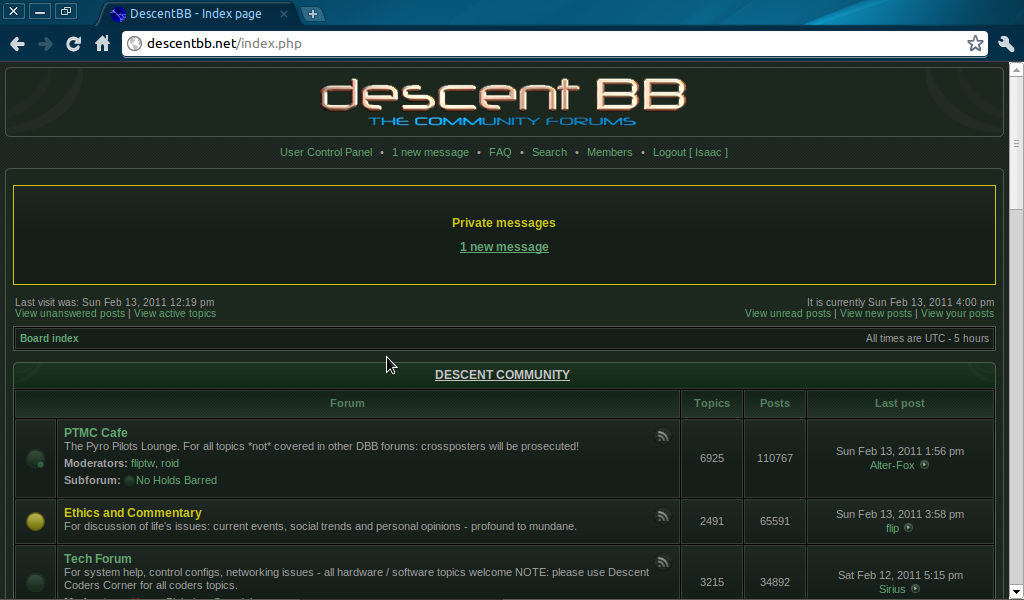Viewport: 1024px width, 600px height.
Task: Open User Control Panel
Action: pyautogui.click(x=326, y=152)
